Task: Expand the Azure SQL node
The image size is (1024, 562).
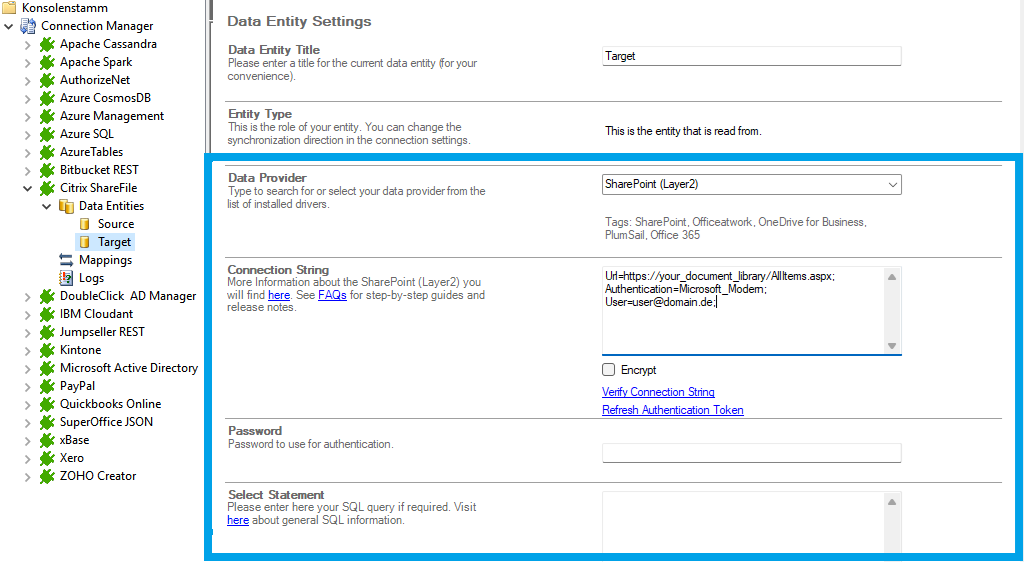Action: coord(27,135)
